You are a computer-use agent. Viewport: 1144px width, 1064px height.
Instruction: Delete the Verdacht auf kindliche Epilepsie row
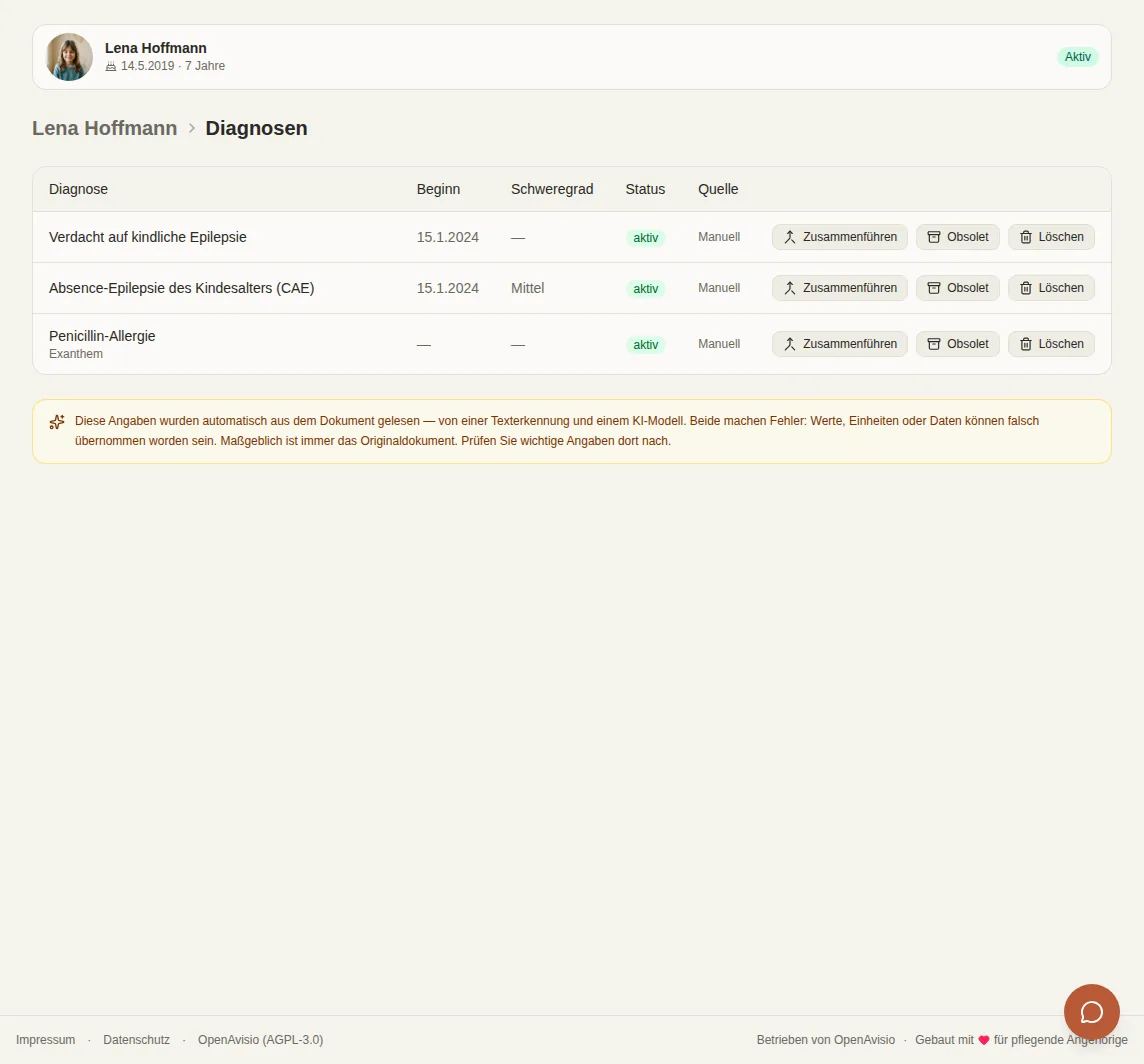pyautogui.click(x=1051, y=237)
